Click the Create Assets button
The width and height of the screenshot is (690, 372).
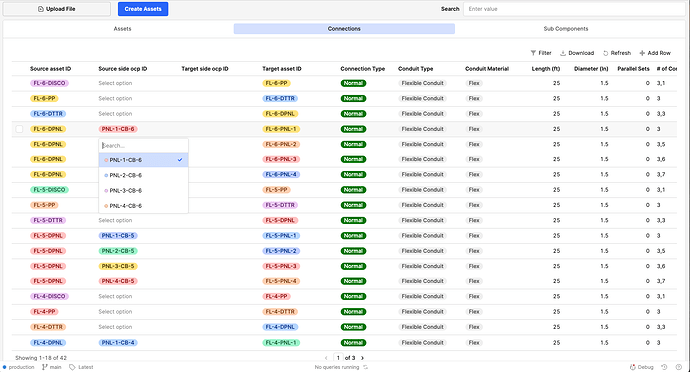click(x=143, y=9)
